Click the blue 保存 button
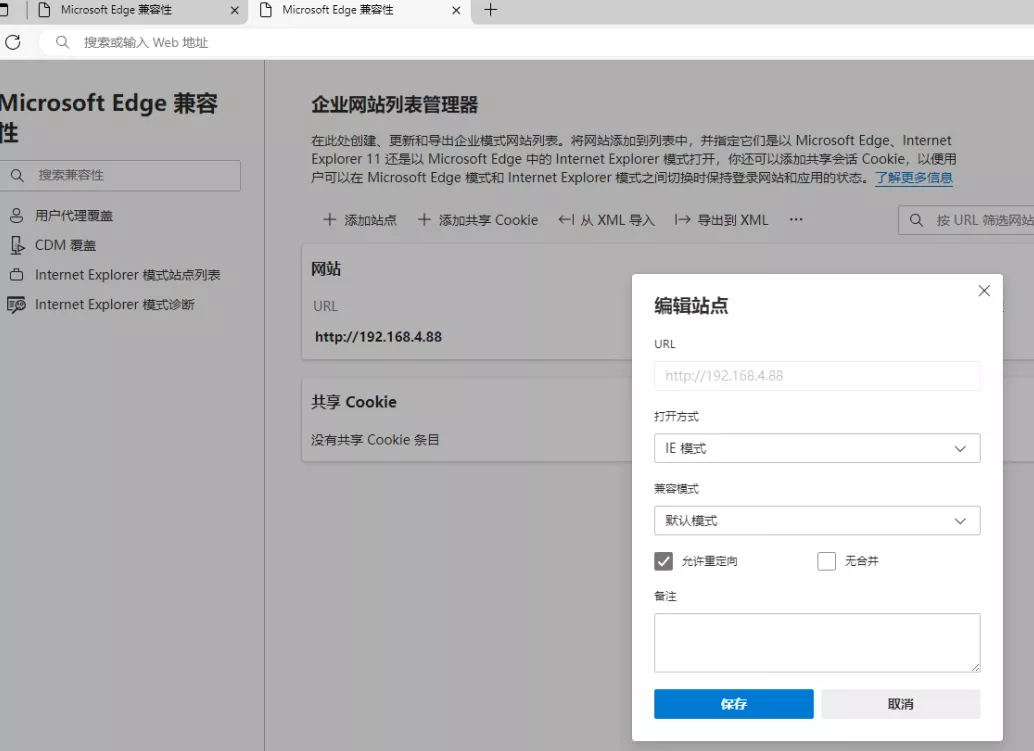This screenshot has width=1034, height=751. point(733,704)
